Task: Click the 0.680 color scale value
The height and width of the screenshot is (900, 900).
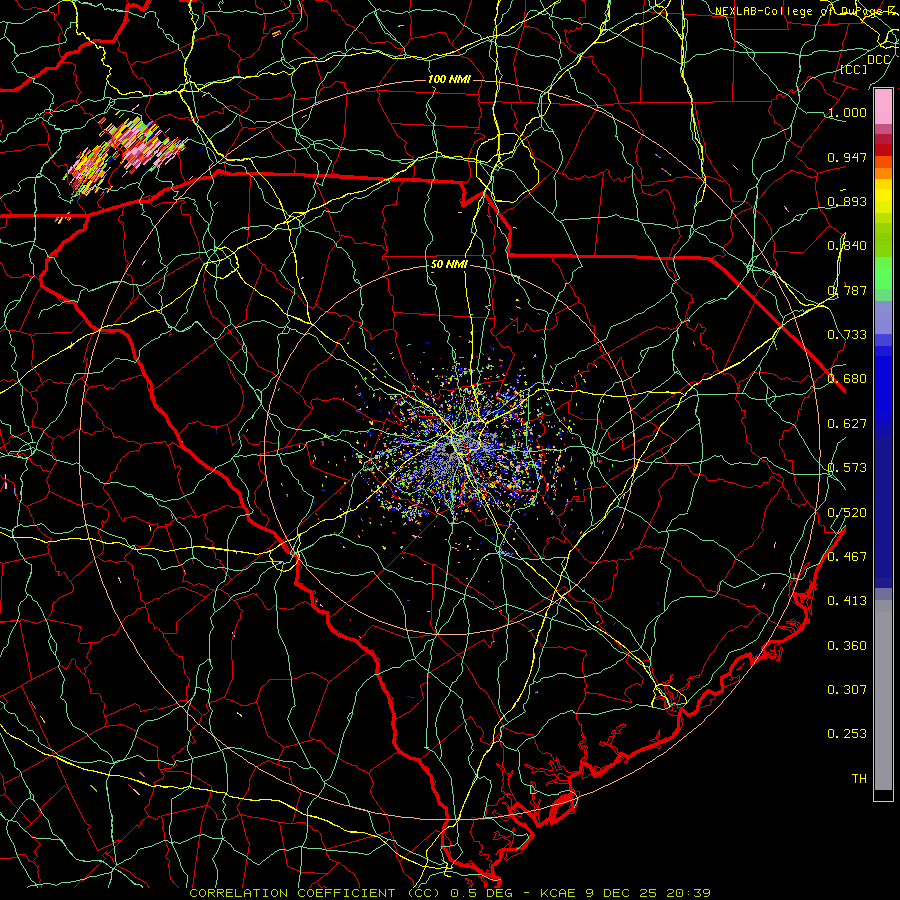Action: tap(847, 379)
